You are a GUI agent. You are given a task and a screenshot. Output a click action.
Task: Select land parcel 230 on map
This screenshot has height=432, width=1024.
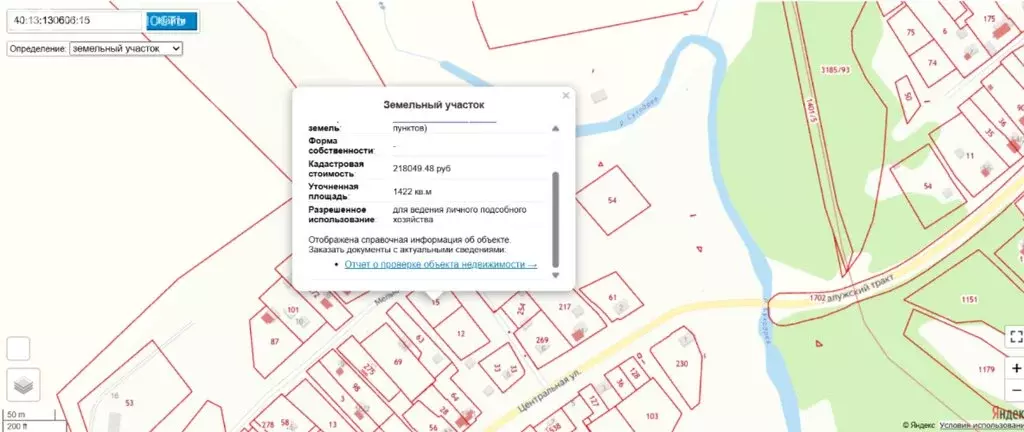pyautogui.click(x=682, y=364)
